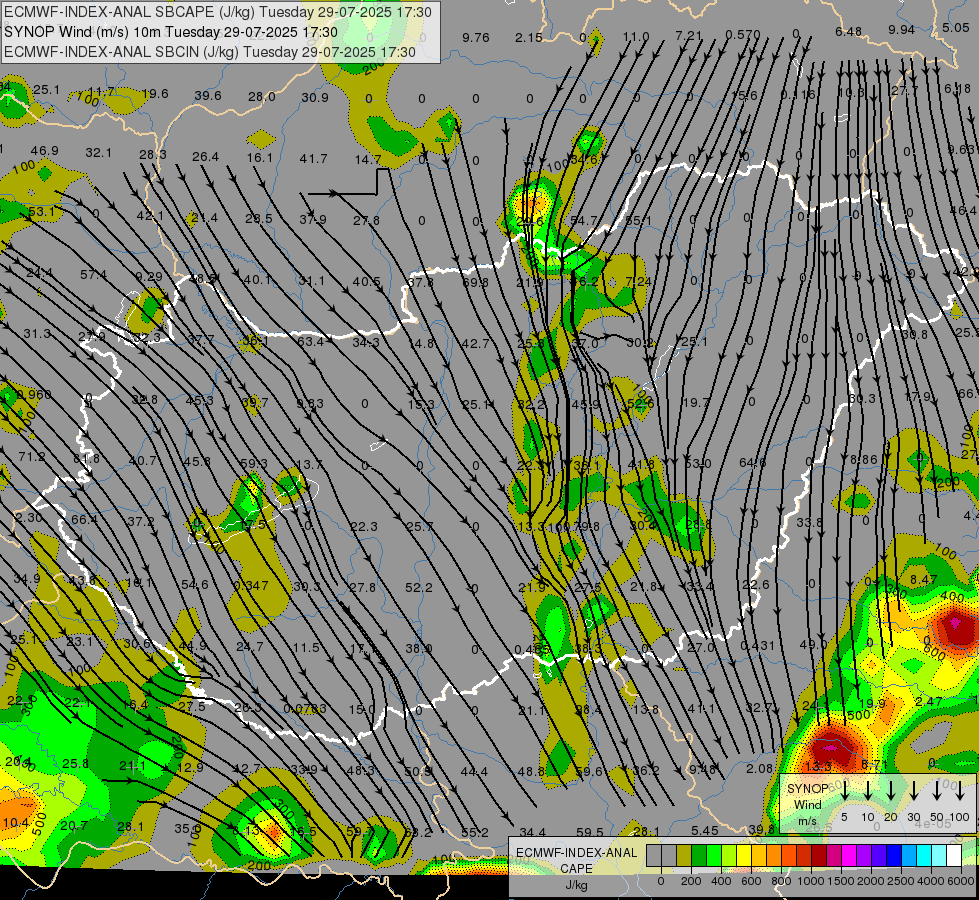Image resolution: width=979 pixels, height=900 pixels.
Task: Click the 1500 tick label on color bar
Action: 841,881
